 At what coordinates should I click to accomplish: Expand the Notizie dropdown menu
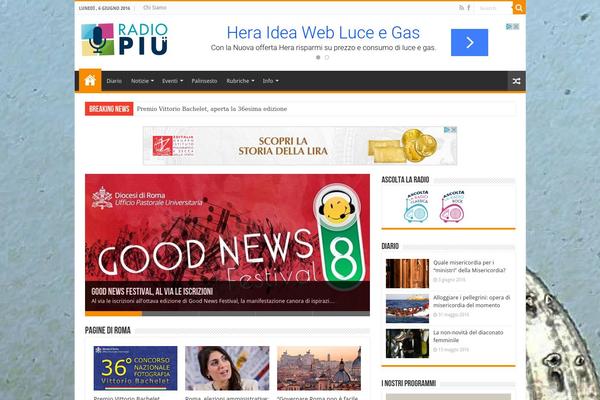coord(142,81)
